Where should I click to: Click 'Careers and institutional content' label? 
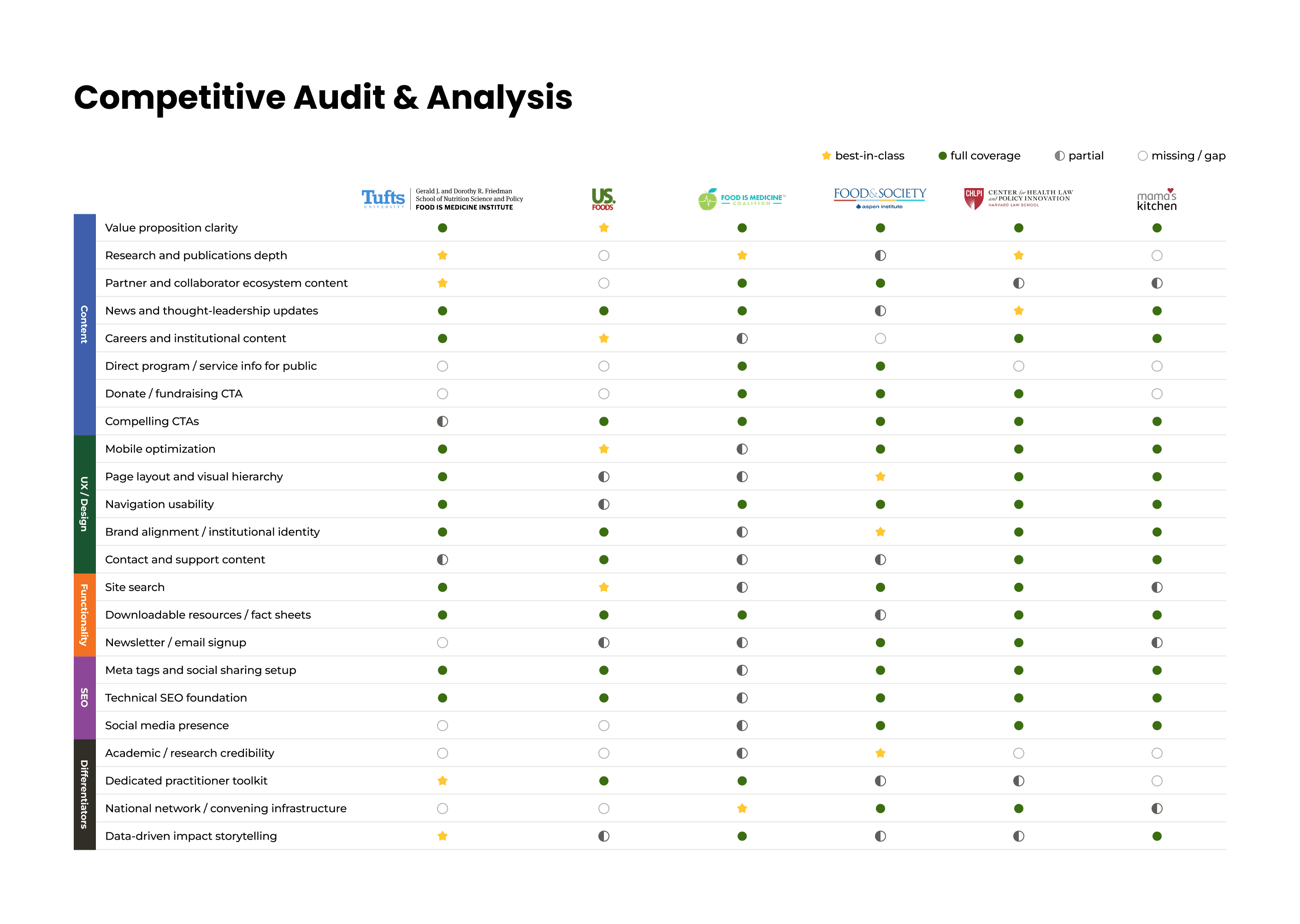point(195,338)
